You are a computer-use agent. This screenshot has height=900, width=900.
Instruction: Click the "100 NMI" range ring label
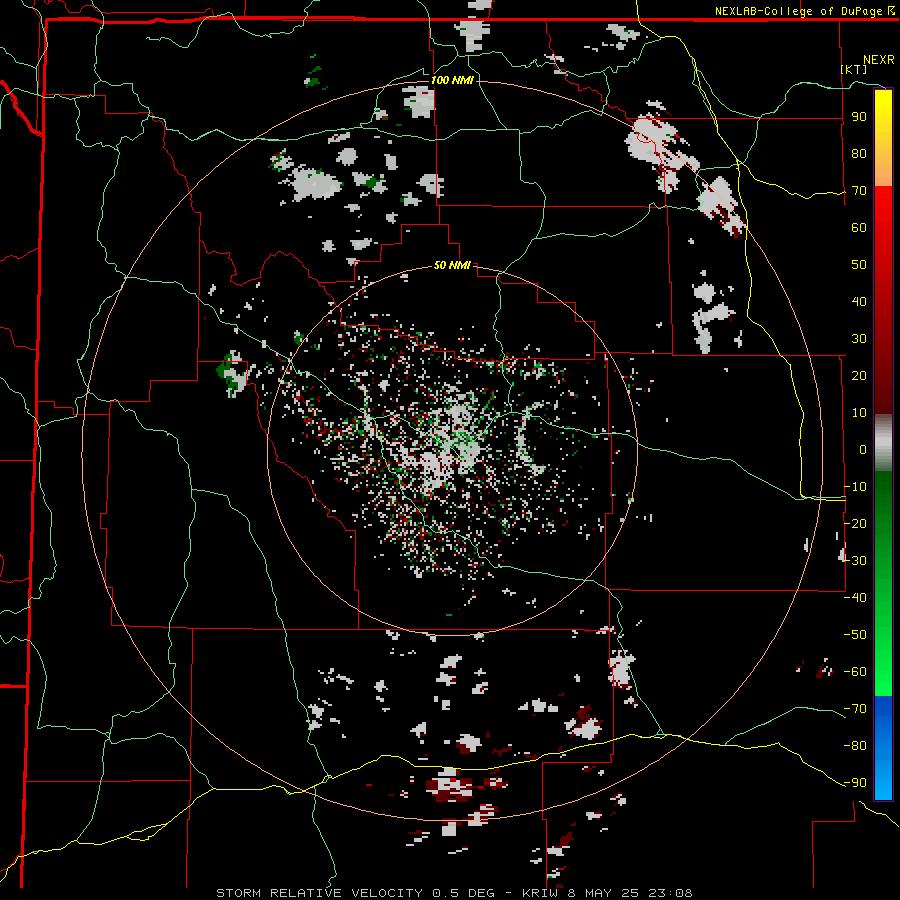(452, 80)
